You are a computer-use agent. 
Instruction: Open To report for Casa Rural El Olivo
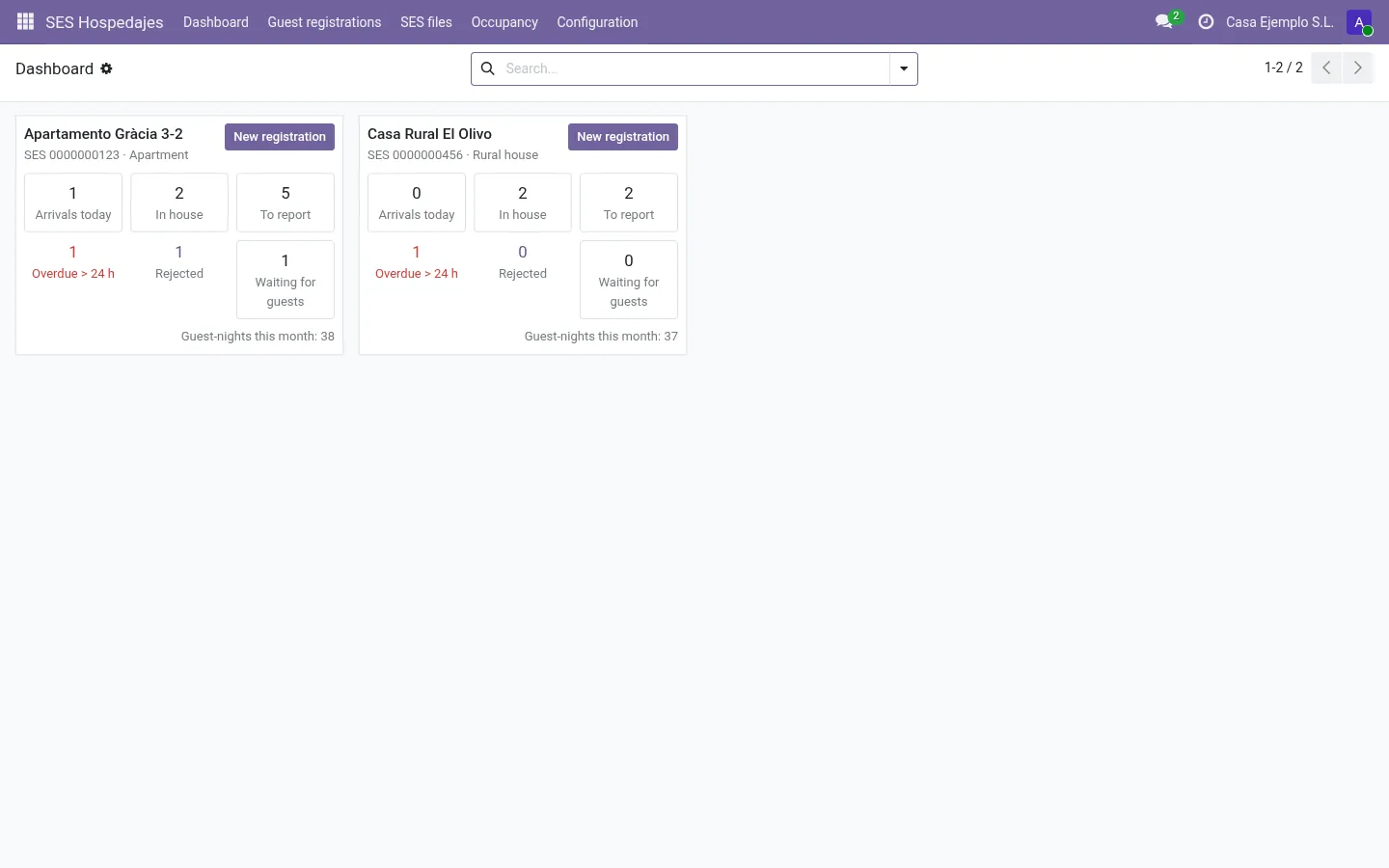629,203
